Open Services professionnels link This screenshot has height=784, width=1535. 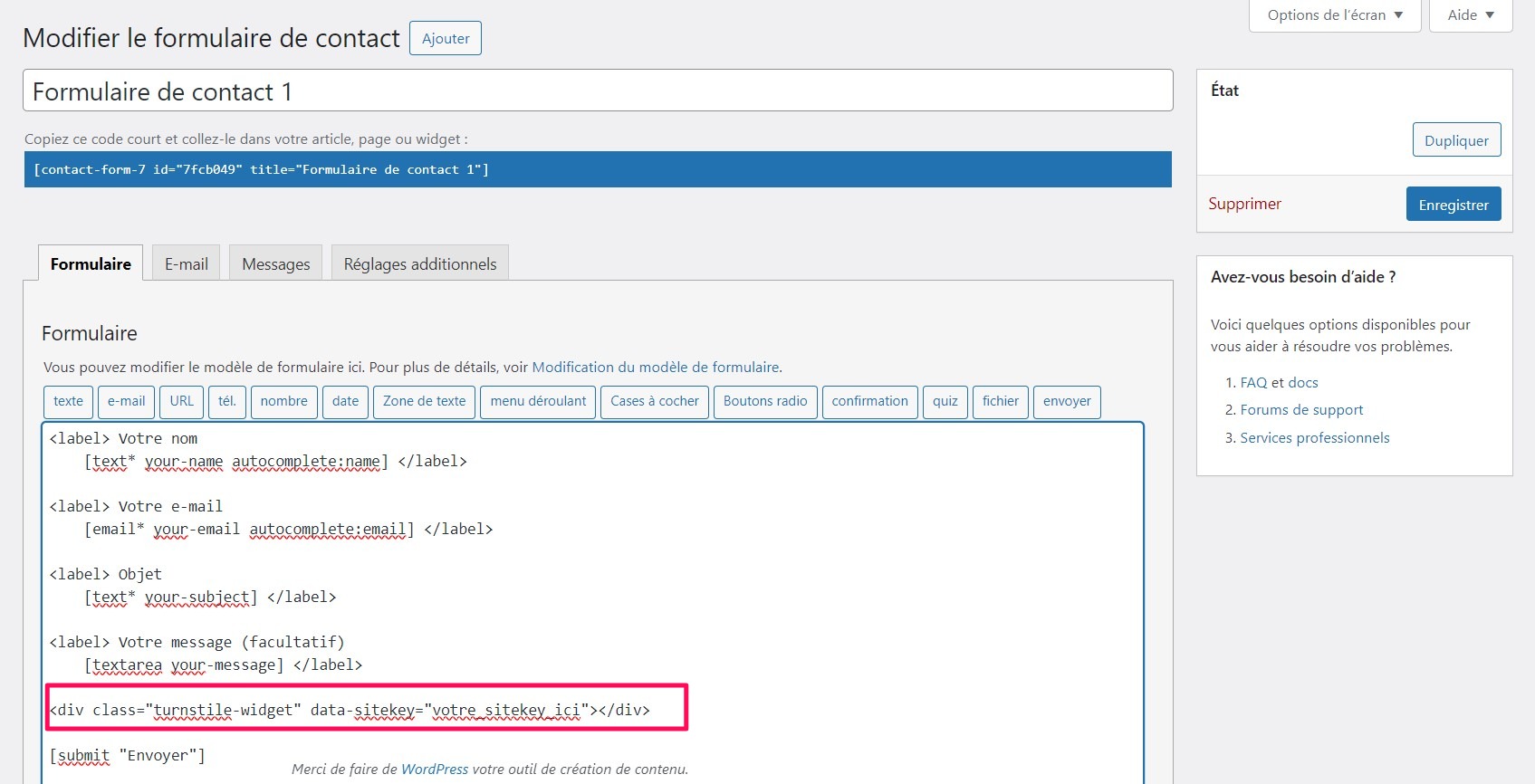(1314, 437)
